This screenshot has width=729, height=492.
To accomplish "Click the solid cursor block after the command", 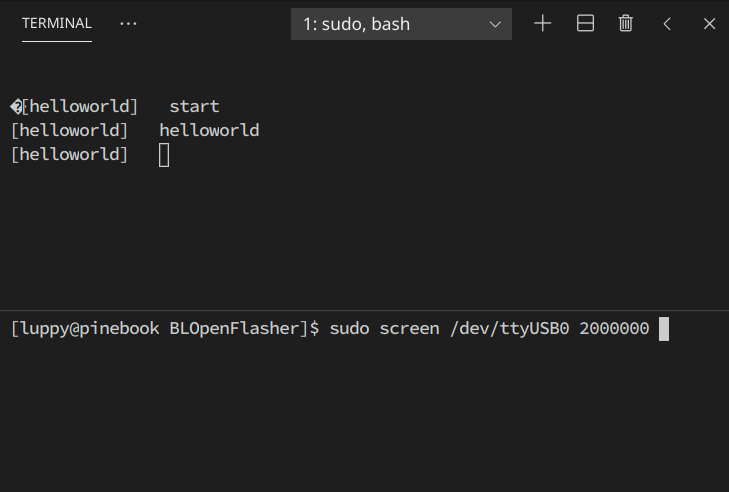I will (x=664, y=328).
